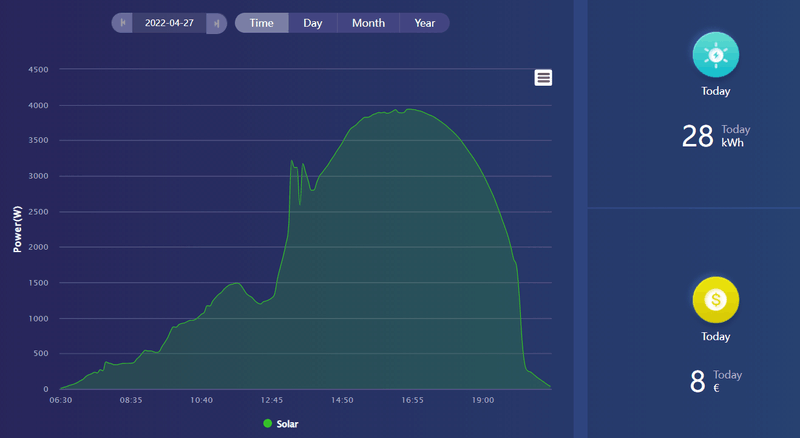Image resolution: width=800 pixels, height=438 pixels.
Task: Switch to the Month tab
Action: point(368,23)
